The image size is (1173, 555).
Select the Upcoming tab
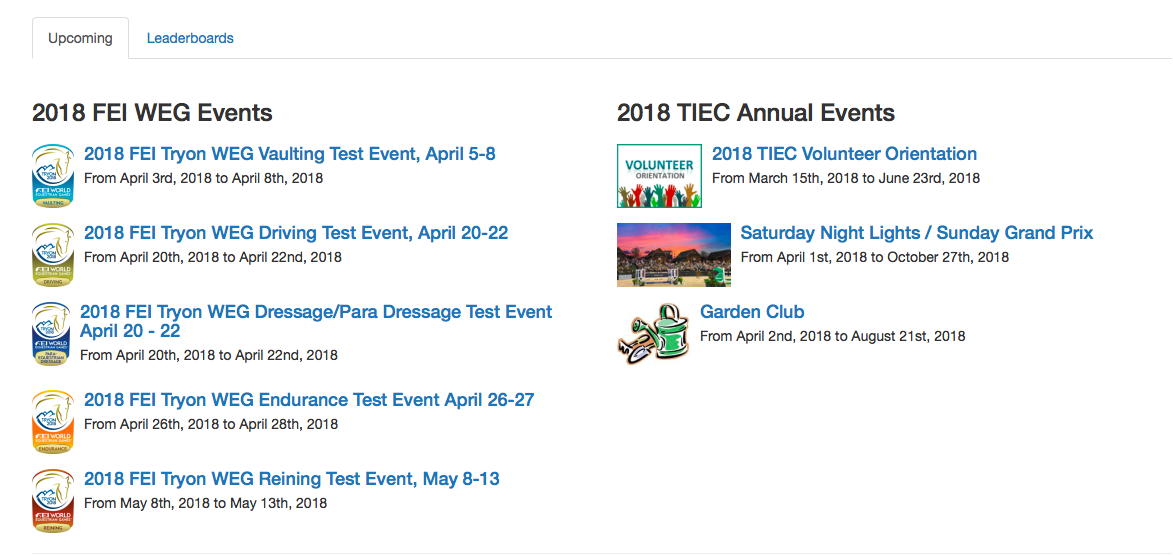pyautogui.click(x=80, y=38)
